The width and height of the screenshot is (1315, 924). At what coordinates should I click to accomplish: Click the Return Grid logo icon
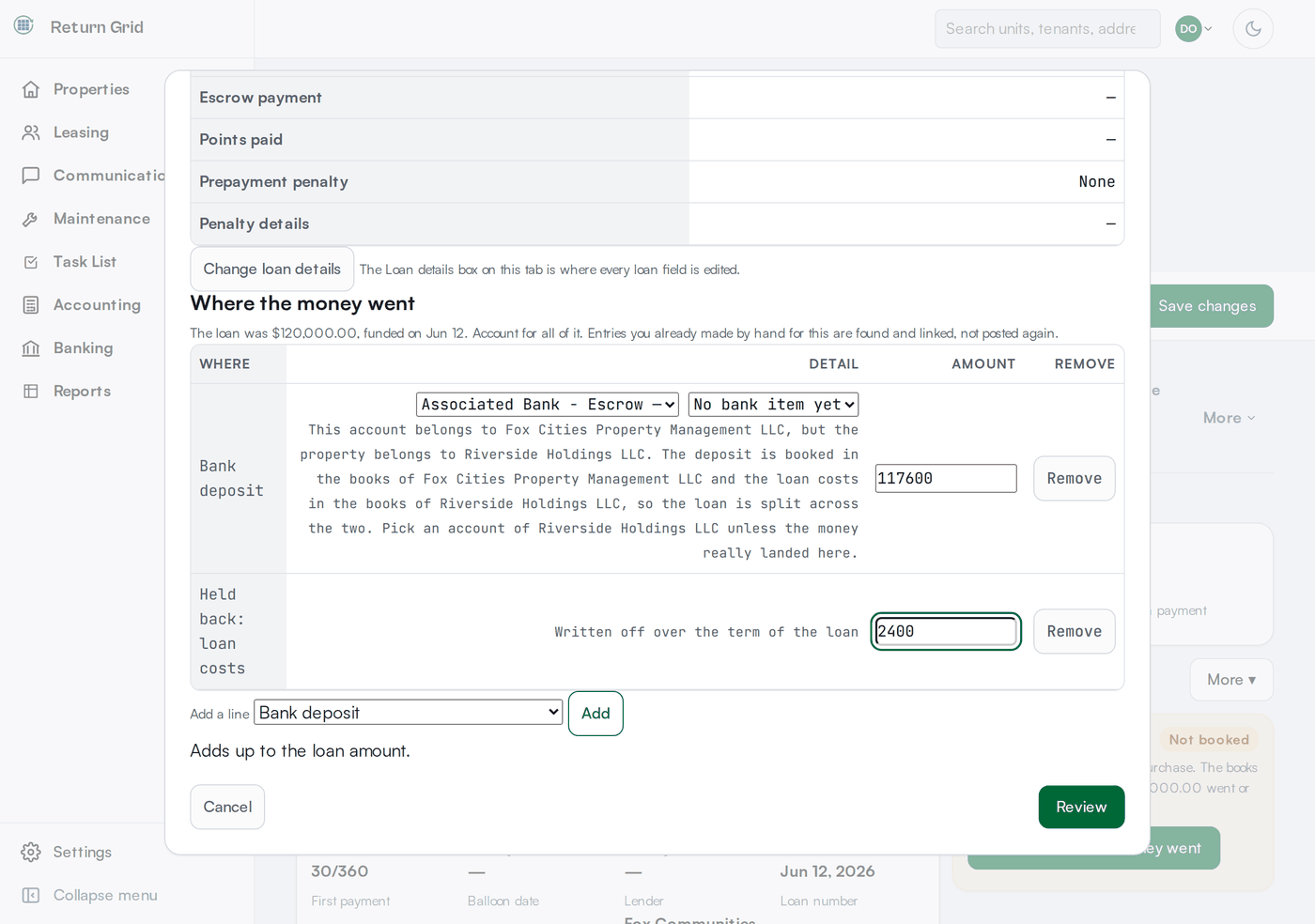tap(23, 25)
